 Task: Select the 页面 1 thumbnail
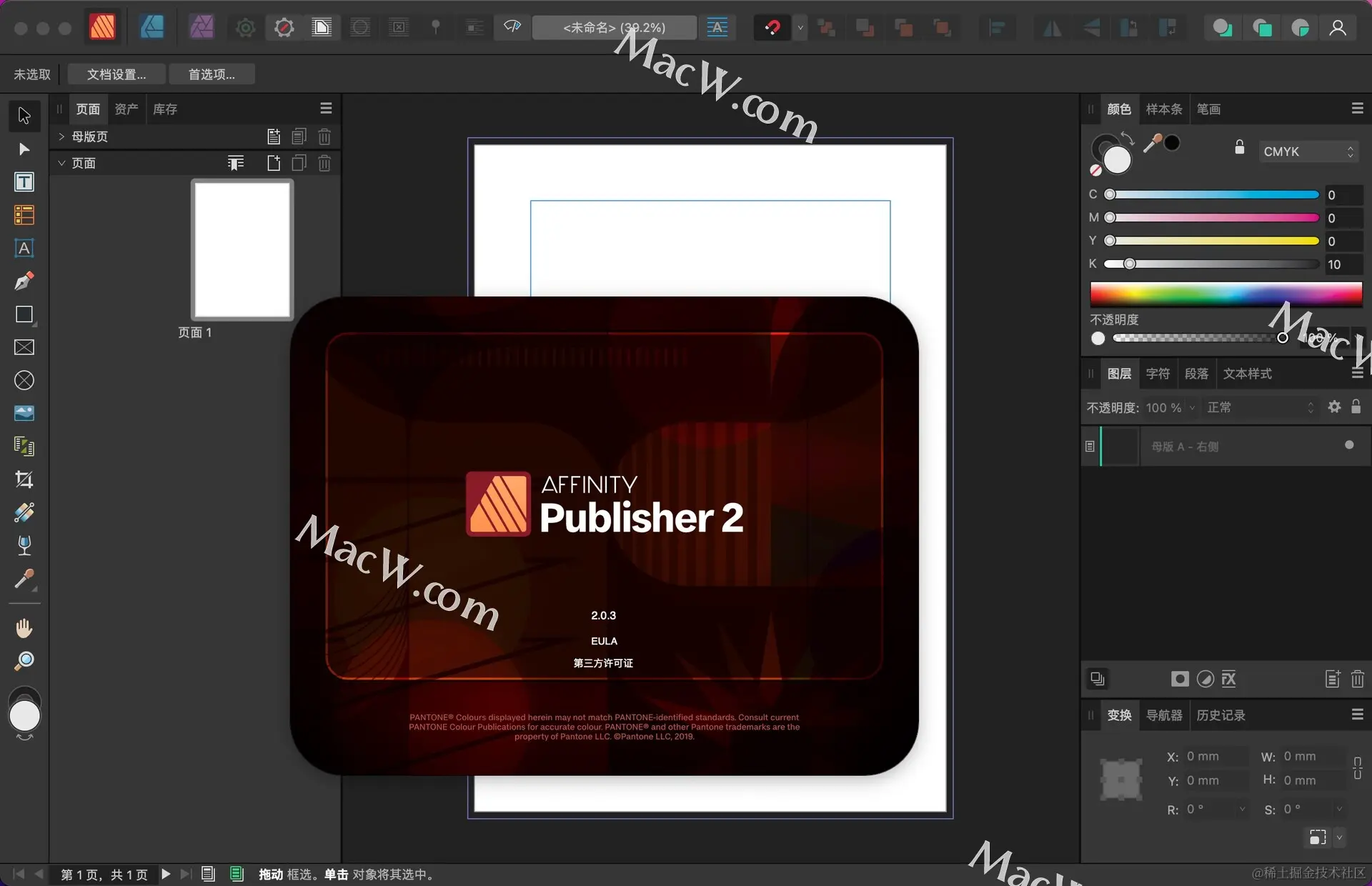242,249
